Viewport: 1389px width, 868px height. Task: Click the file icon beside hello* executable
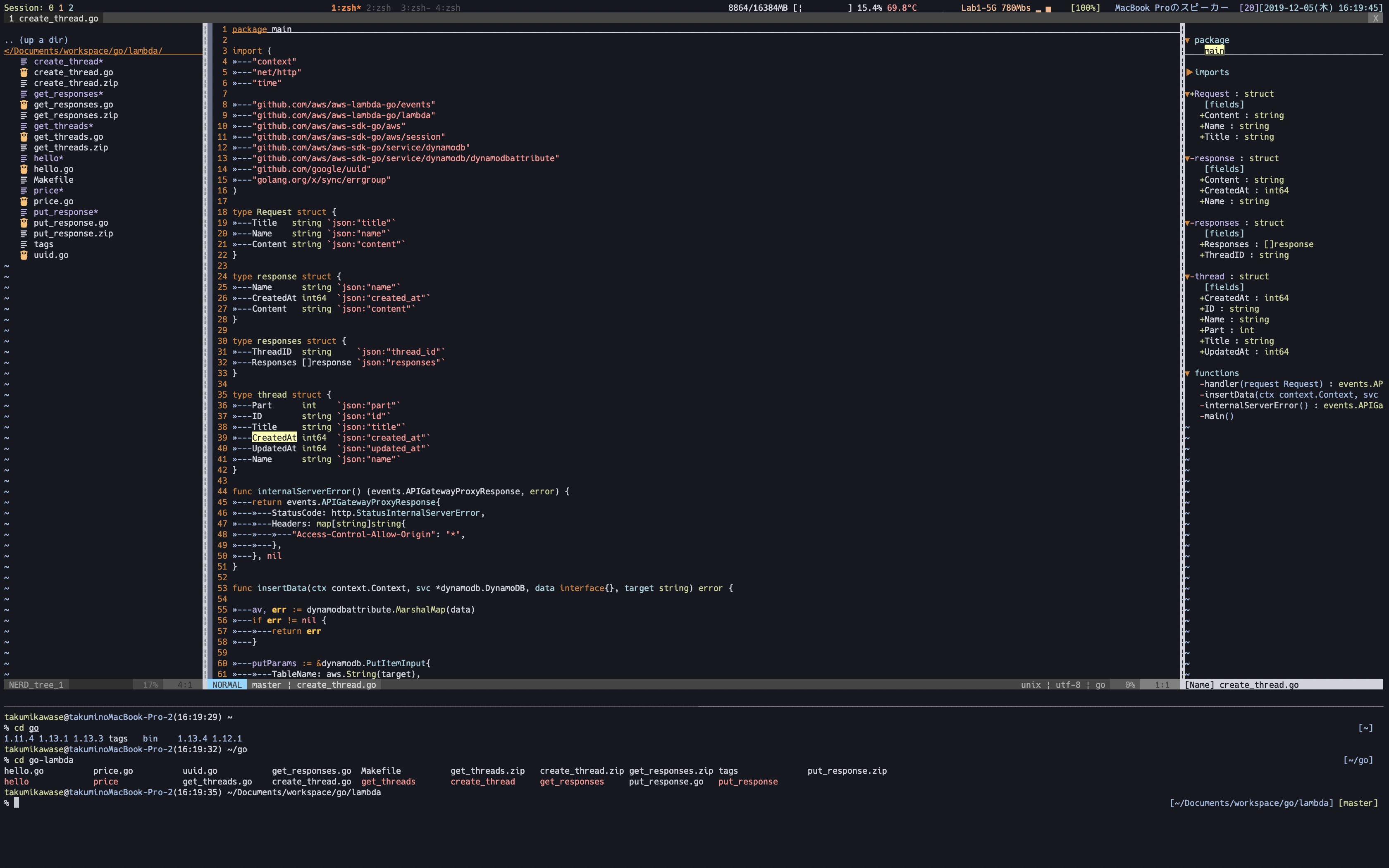(x=24, y=158)
